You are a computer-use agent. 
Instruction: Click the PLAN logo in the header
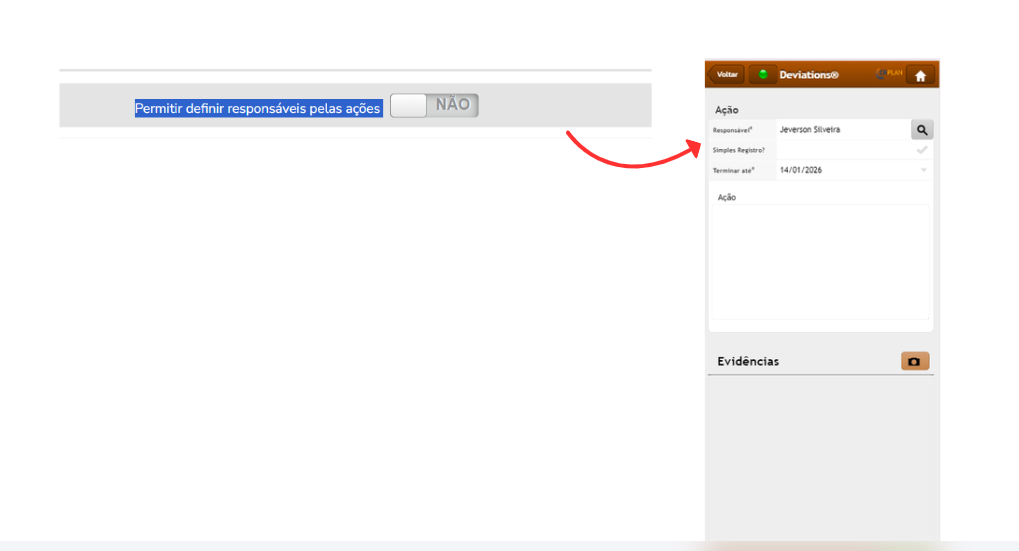point(888,74)
